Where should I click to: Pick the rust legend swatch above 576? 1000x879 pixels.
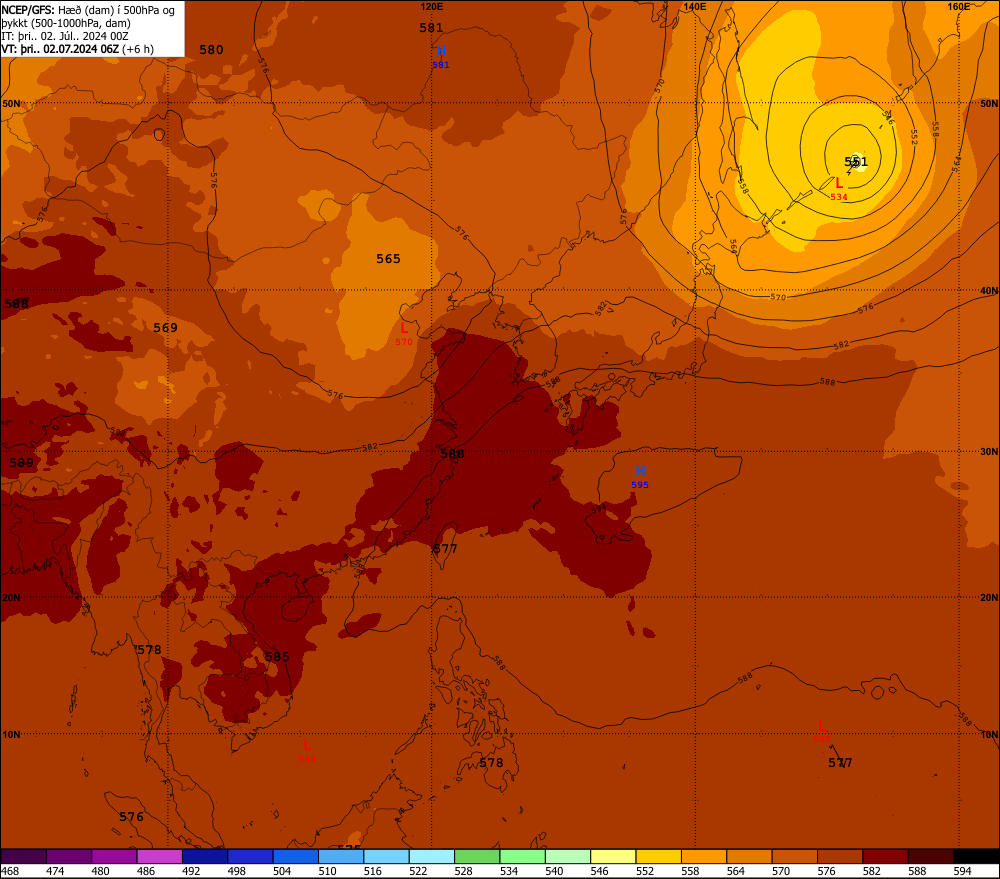tap(839, 857)
